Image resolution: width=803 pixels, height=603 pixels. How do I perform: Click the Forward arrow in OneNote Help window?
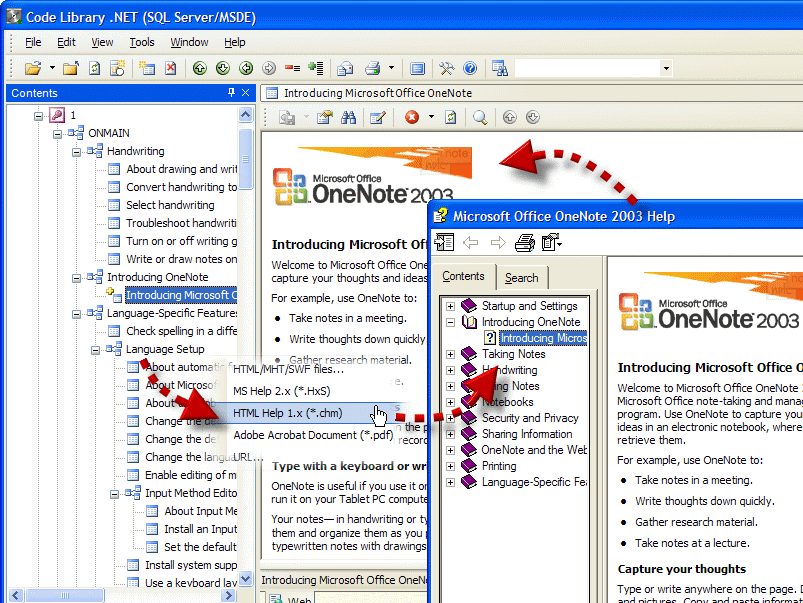pyautogui.click(x=498, y=242)
